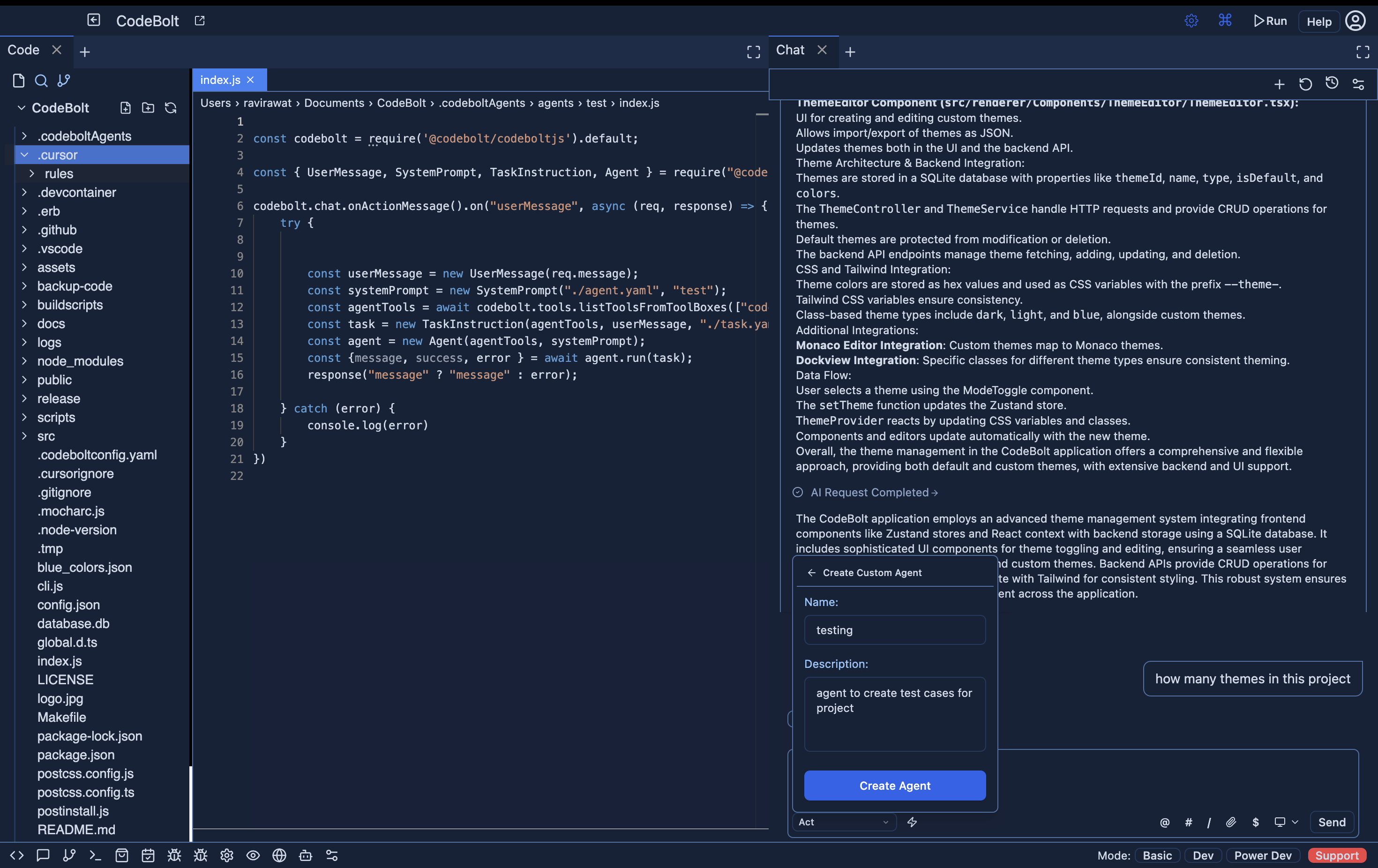This screenshot has height=868, width=1378.
Task: Expand the node_modules folder
Action: click(24, 361)
